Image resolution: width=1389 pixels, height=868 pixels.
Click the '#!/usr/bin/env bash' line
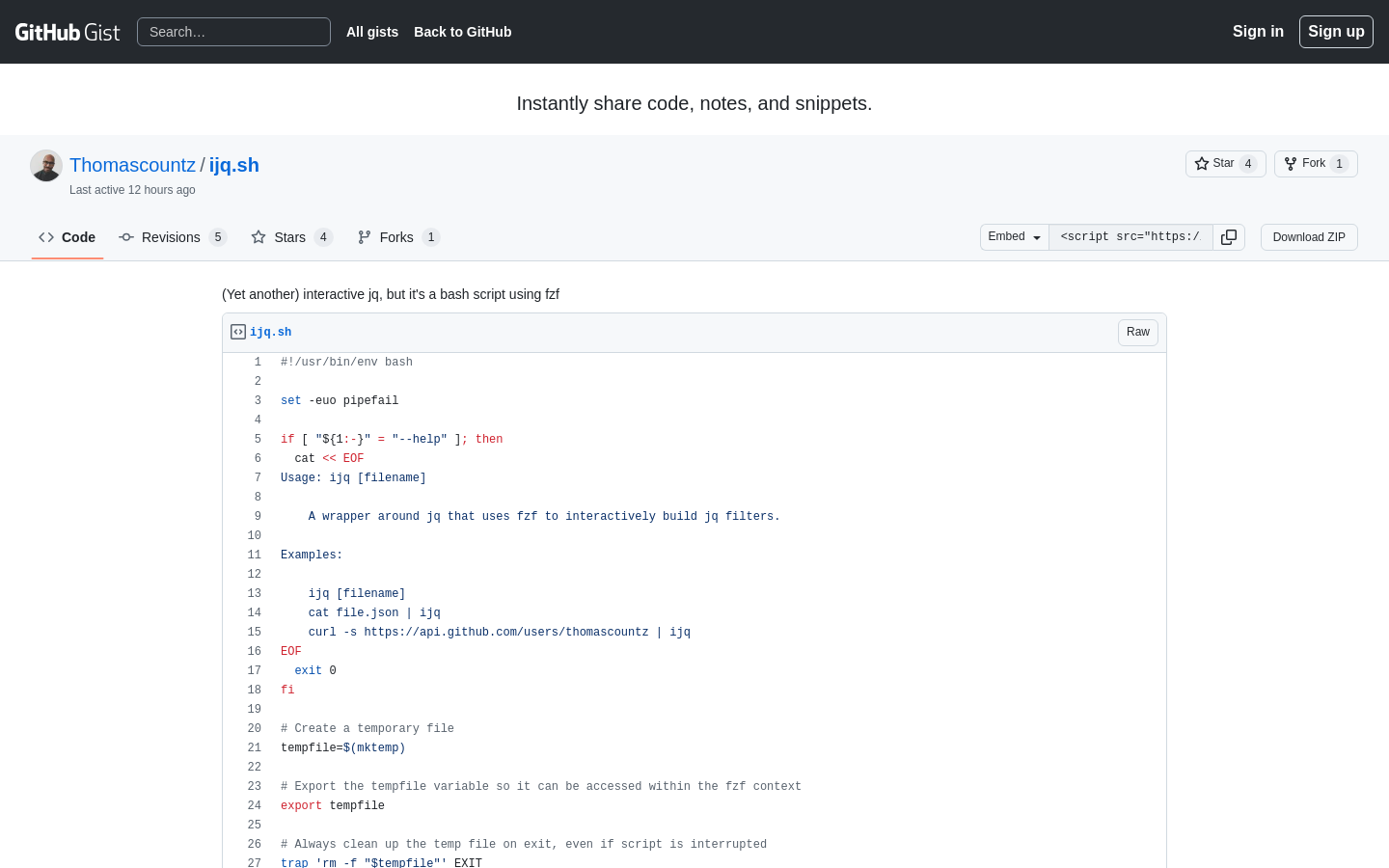pyautogui.click(x=346, y=363)
